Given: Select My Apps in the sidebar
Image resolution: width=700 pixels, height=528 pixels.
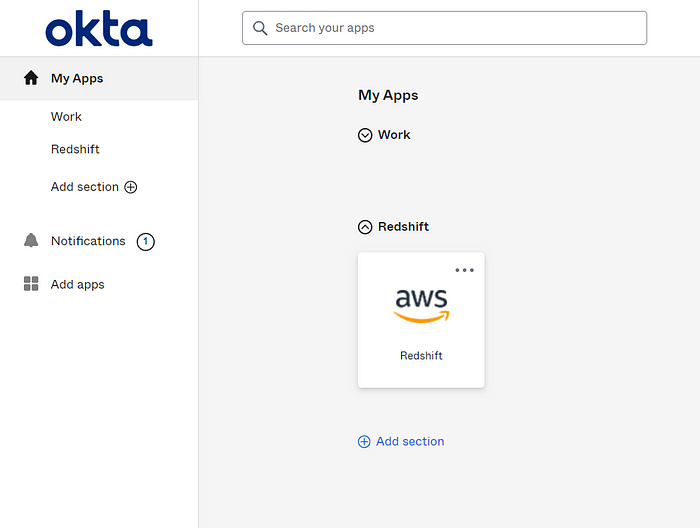Looking at the screenshot, I should click(99, 78).
